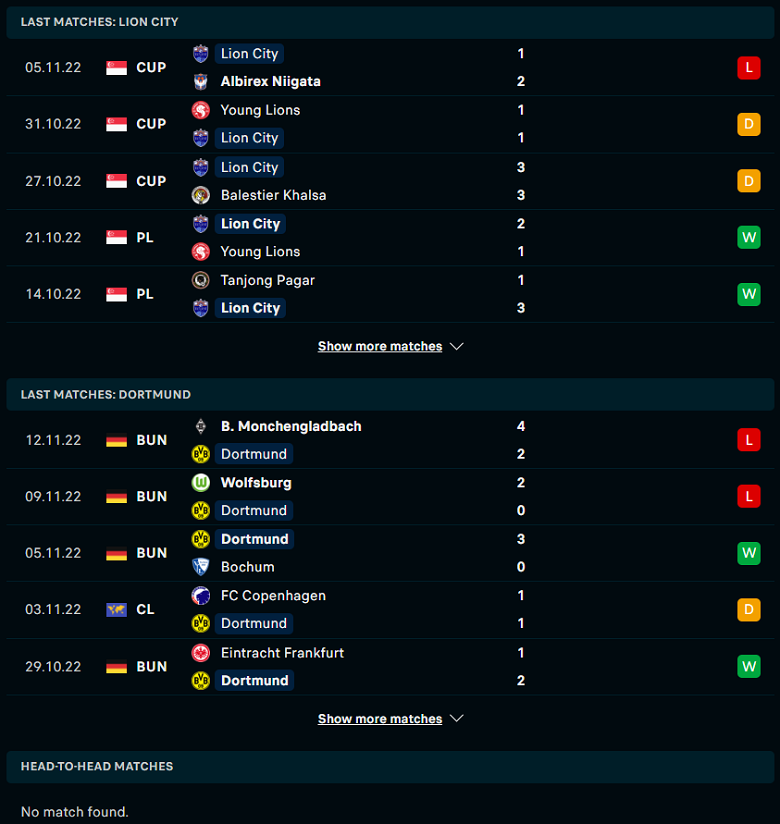Viewport: 780px width, 824px height.
Task: Click the chevron beside Dortmund's Show more matches
Action: (x=457, y=718)
